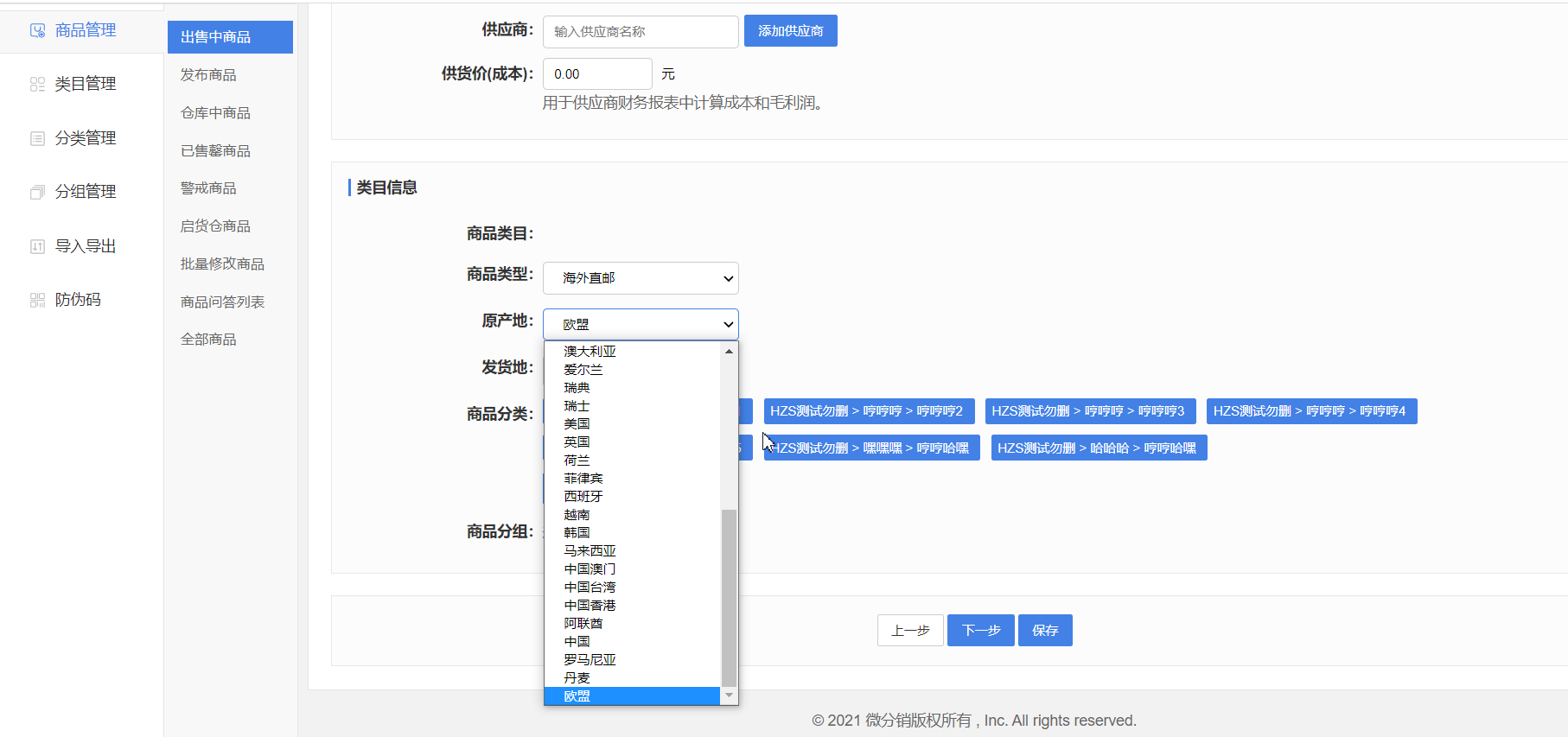Choose 中国香港 in the origin list

pyautogui.click(x=590, y=606)
